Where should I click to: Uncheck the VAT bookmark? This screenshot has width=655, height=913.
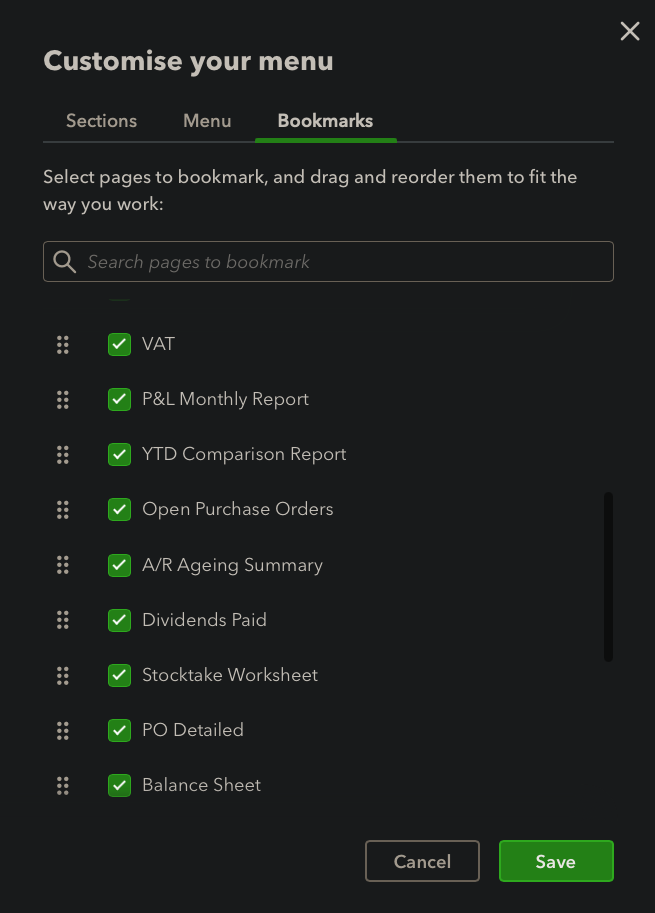click(119, 344)
